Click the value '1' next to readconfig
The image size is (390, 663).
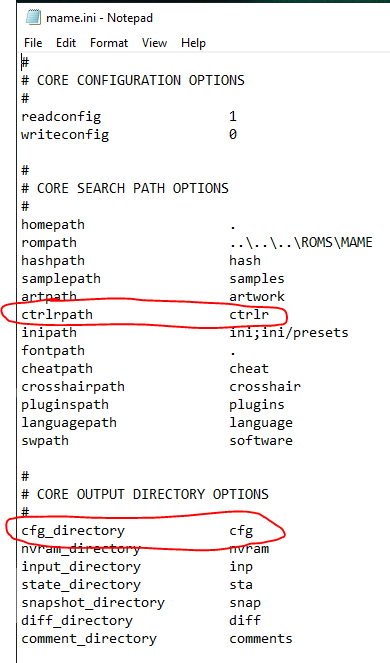233,116
